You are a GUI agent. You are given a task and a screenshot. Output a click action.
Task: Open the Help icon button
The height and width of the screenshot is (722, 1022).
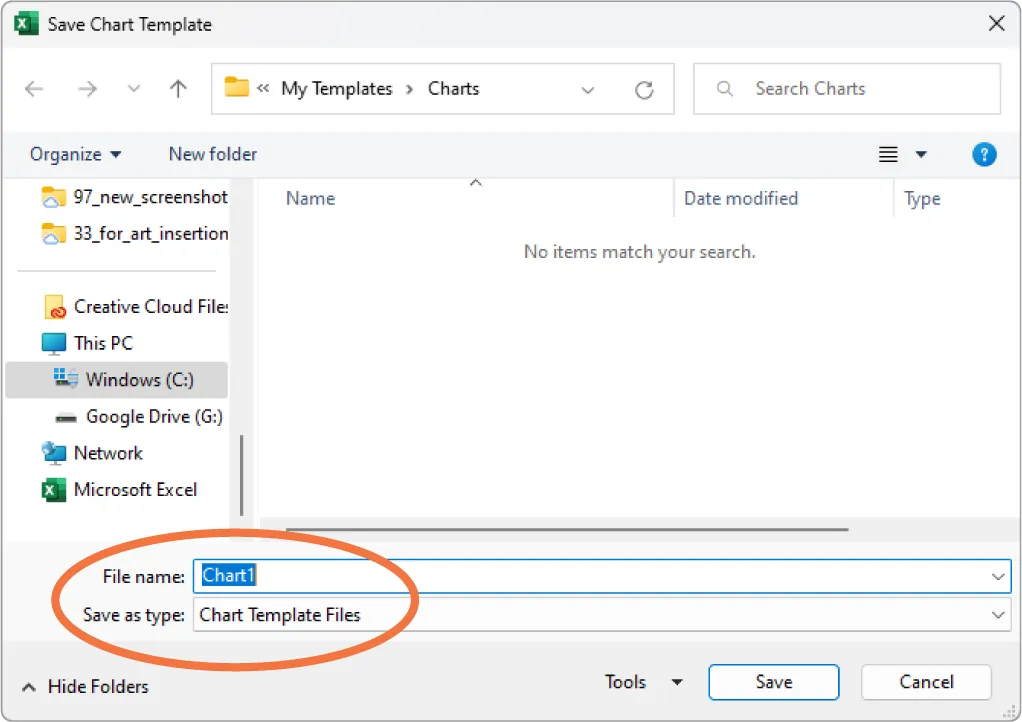click(984, 154)
